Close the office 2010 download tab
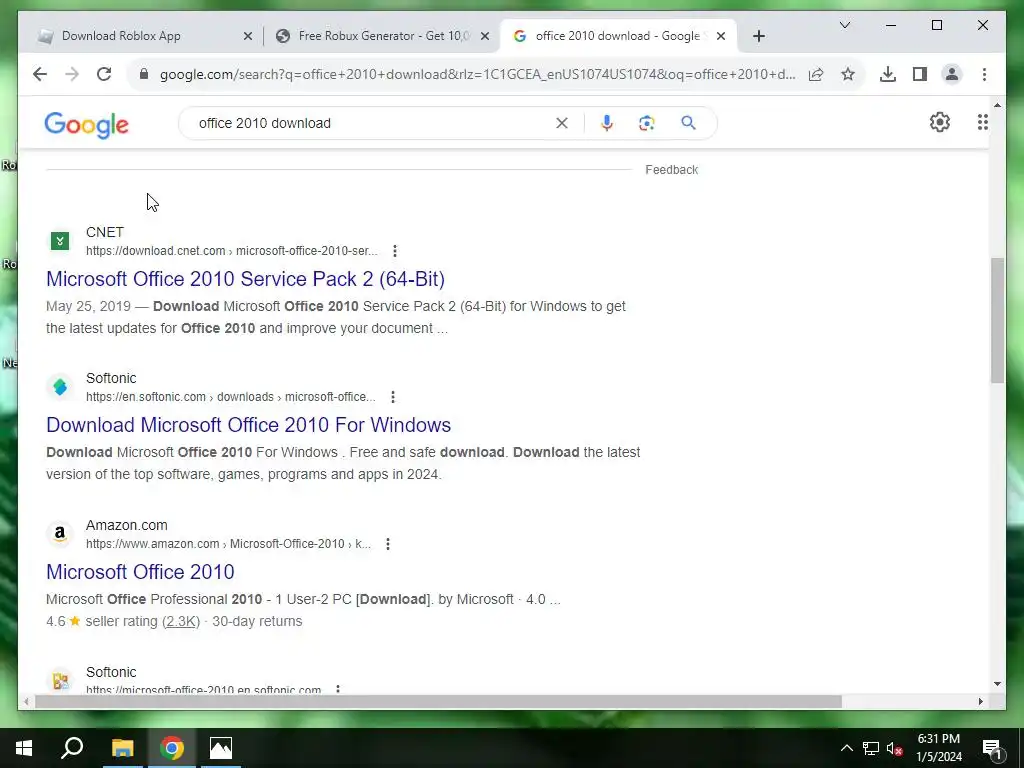This screenshot has width=1024, height=768. [720, 37]
